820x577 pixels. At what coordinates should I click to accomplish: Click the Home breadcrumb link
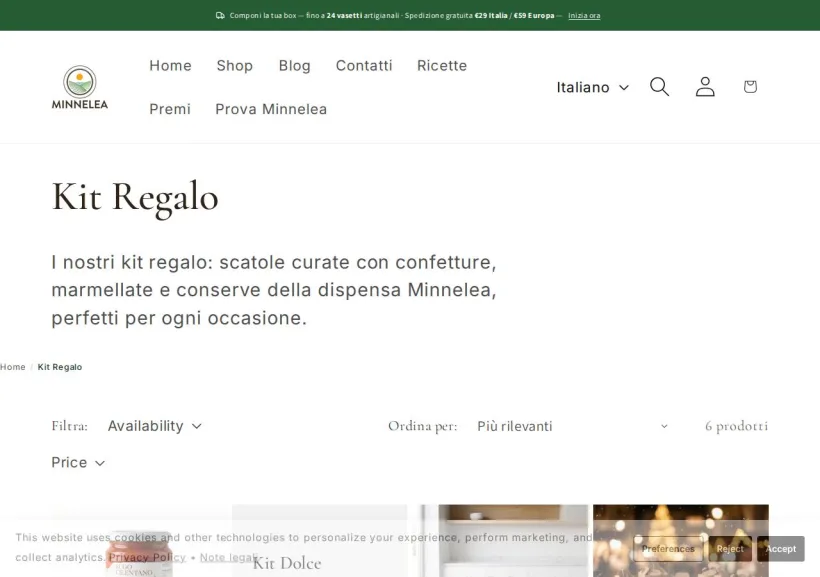pyautogui.click(x=13, y=367)
